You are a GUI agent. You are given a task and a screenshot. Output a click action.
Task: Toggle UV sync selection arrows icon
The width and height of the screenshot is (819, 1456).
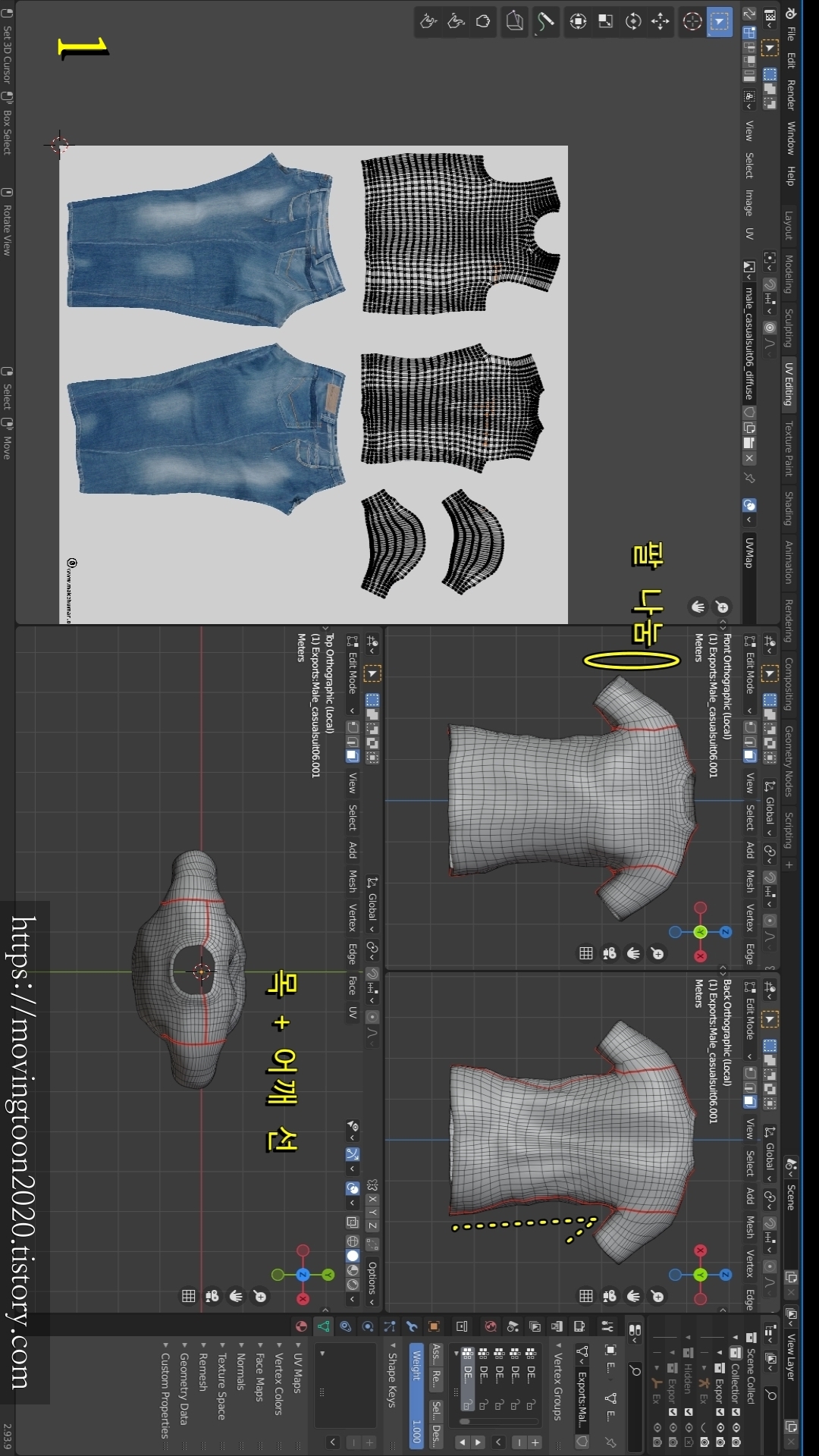(x=749, y=14)
